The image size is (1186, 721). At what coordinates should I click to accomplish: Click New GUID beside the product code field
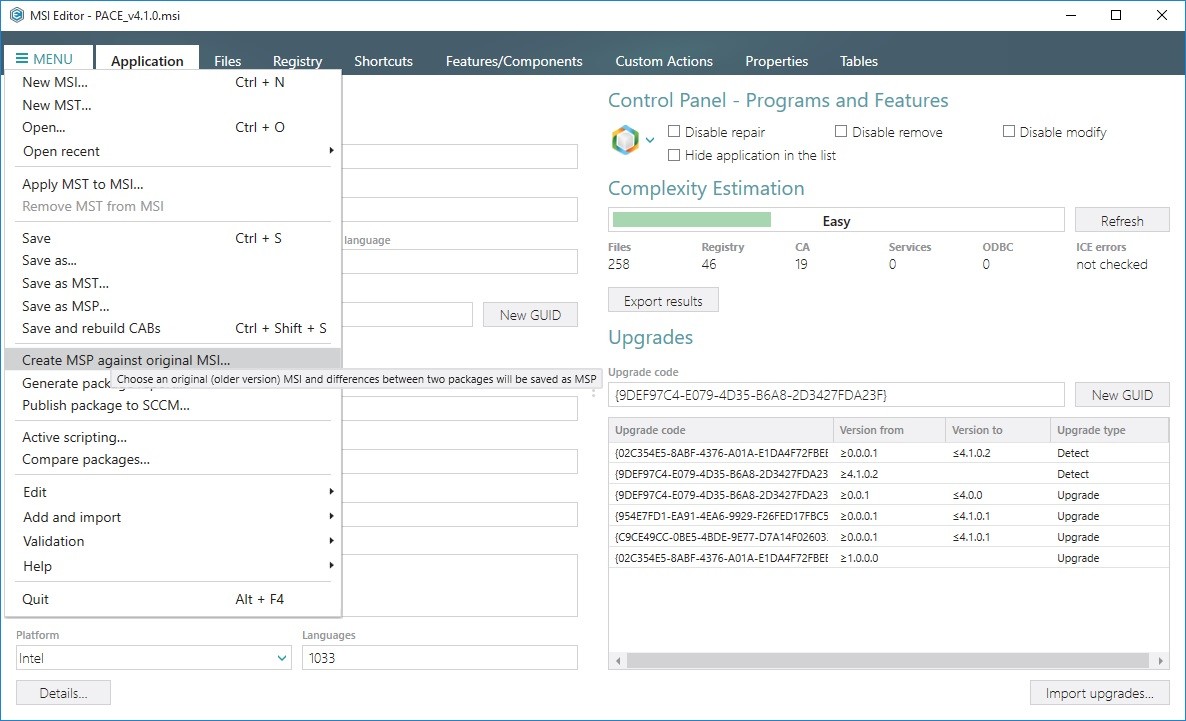tap(530, 315)
